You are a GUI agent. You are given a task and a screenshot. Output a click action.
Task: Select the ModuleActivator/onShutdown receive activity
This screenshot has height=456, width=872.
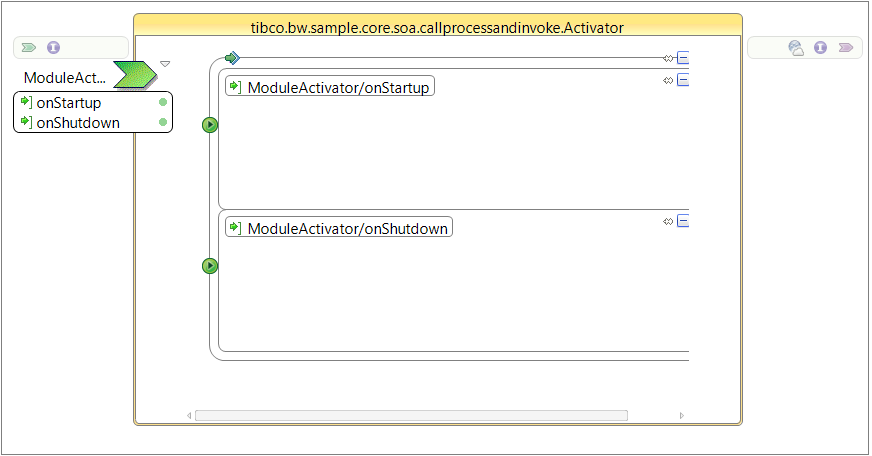click(339, 227)
